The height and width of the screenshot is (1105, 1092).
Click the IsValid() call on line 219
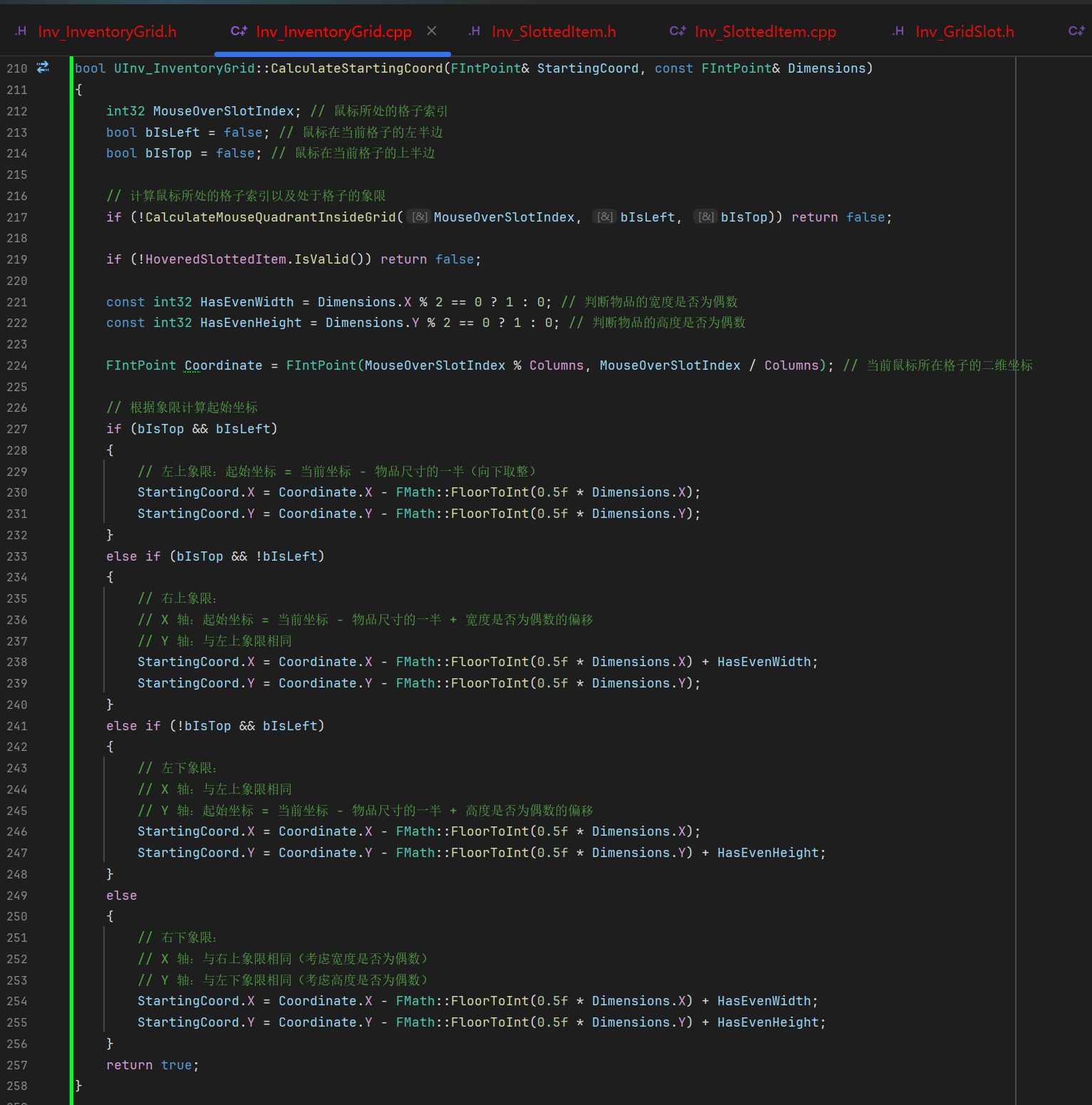[329, 259]
